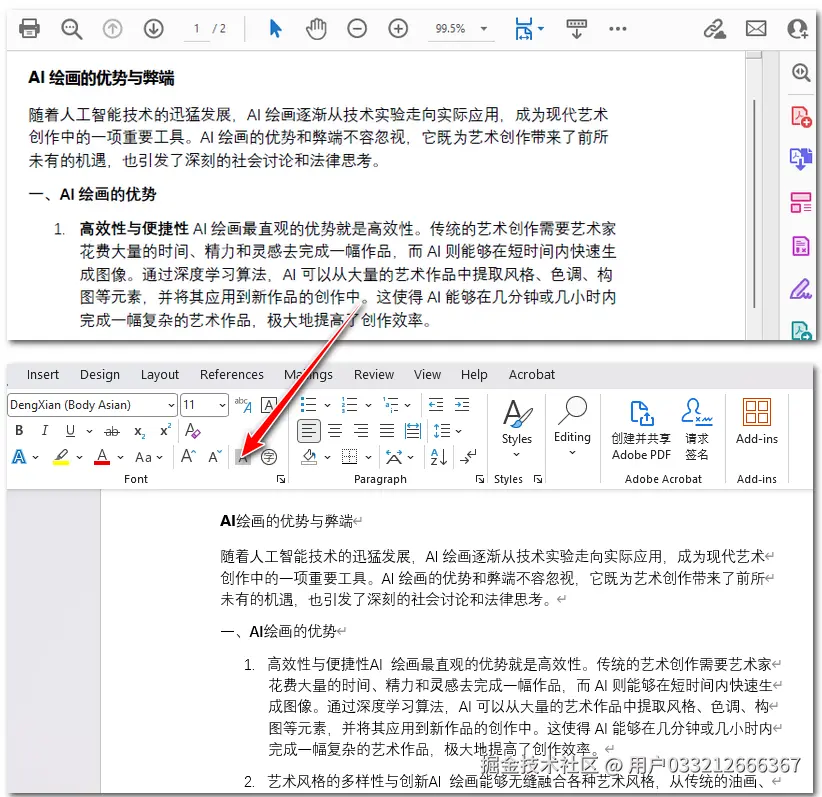The width and height of the screenshot is (822, 797).
Task: Decrease the paragraph indent
Action: (x=436, y=405)
